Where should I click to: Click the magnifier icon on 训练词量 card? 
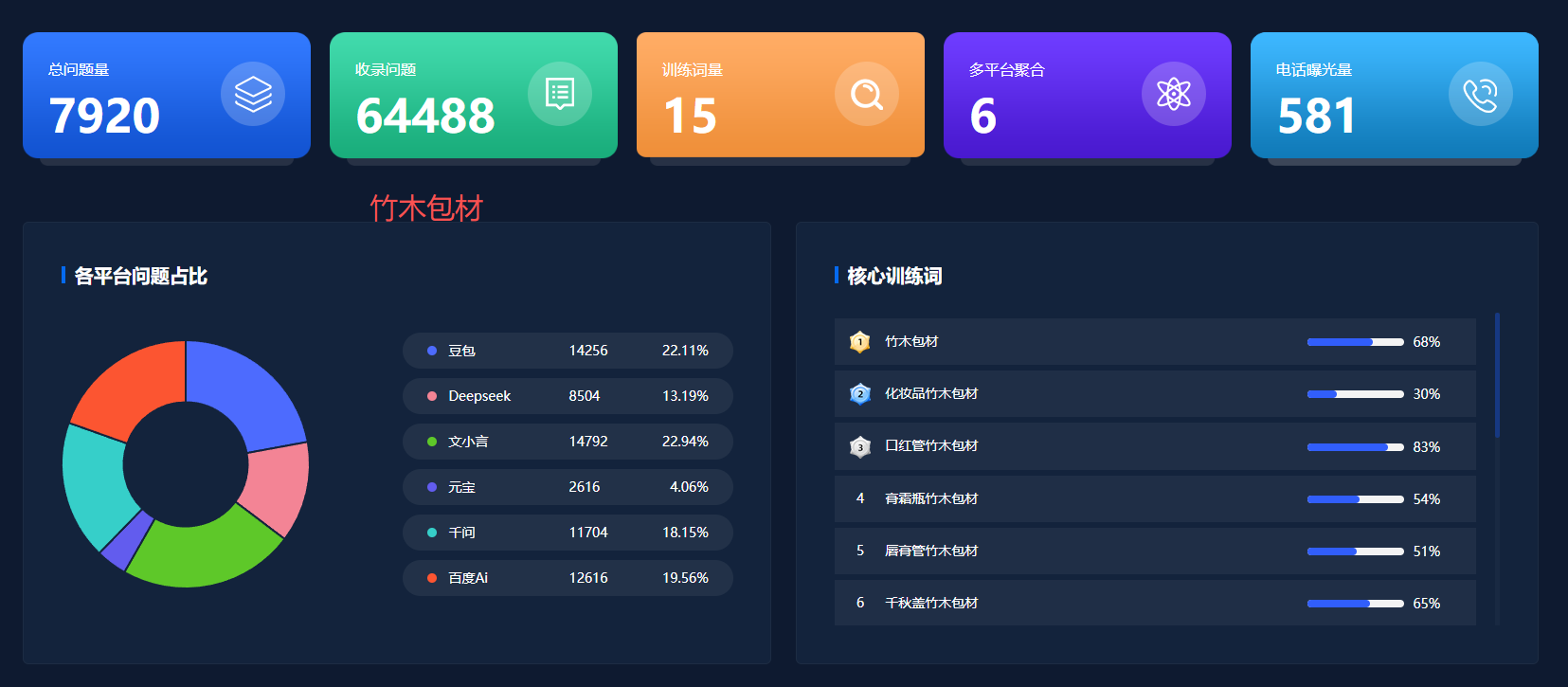pyautogui.click(x=867, y=94)
